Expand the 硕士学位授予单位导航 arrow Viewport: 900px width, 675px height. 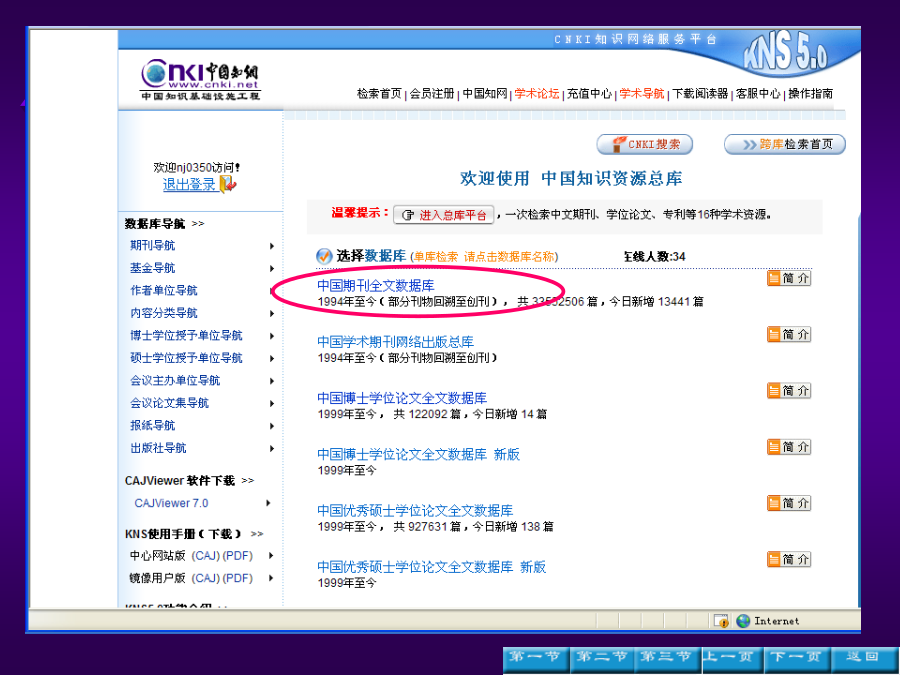(272, 358)
